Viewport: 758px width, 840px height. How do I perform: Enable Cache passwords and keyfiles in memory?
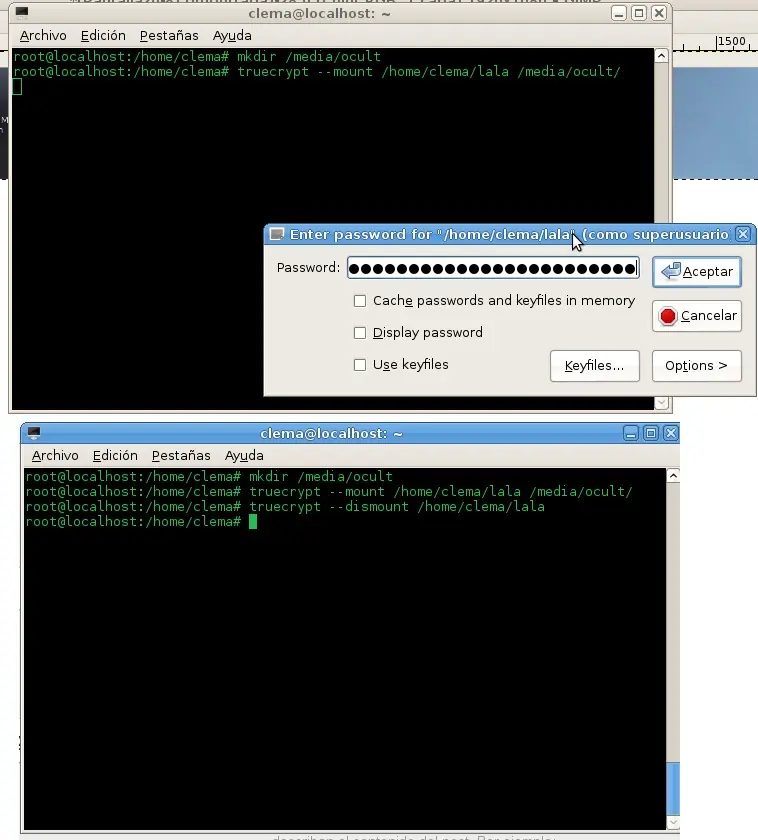(360, 301)
